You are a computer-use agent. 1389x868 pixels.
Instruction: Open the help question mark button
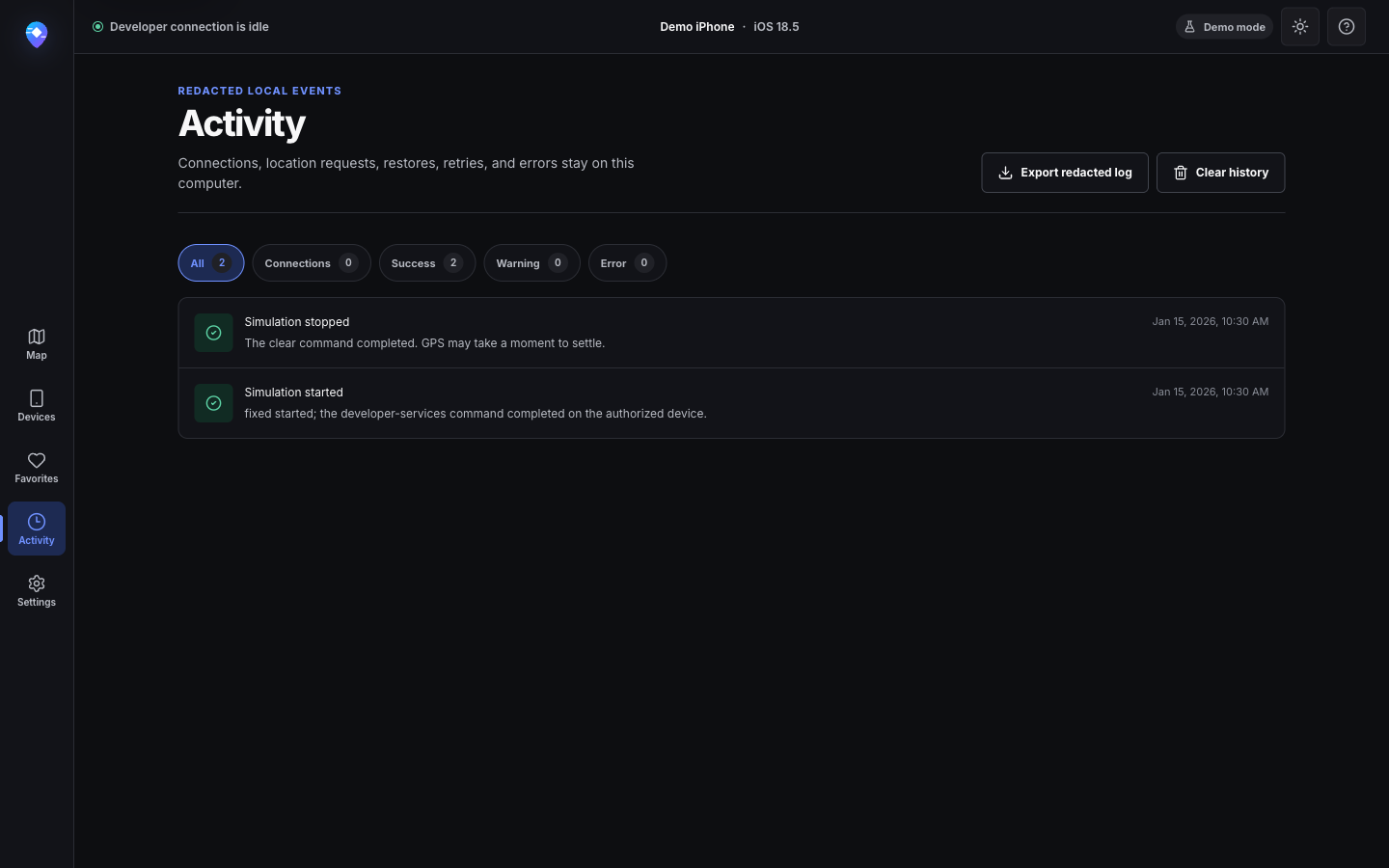click(x=1347, y=27)
